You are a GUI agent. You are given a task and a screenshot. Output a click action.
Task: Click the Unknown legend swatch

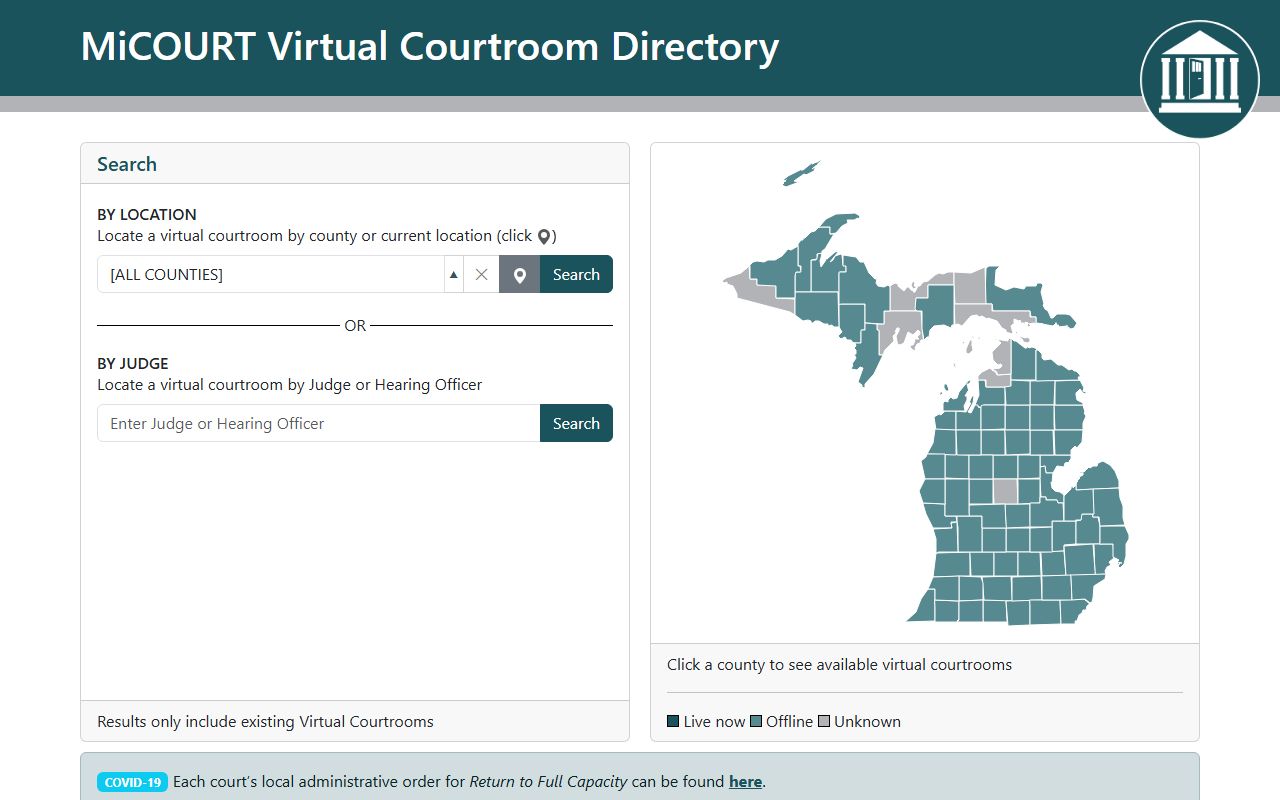pos(824,721)
